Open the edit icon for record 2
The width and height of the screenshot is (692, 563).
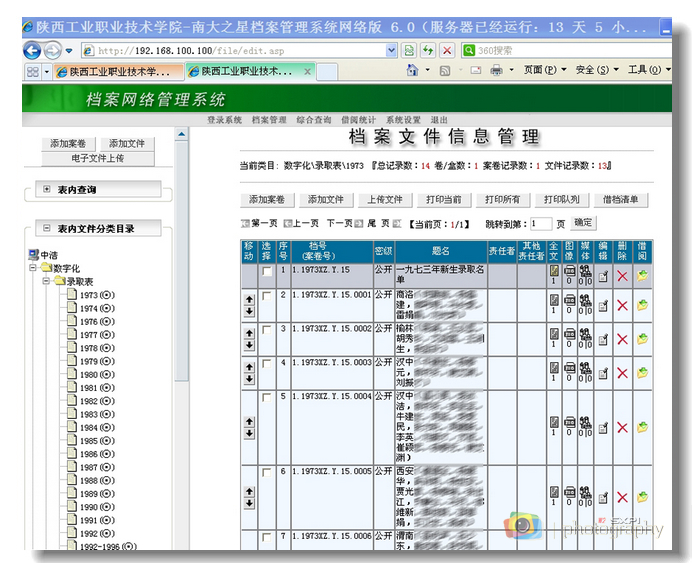pos(603,305)
